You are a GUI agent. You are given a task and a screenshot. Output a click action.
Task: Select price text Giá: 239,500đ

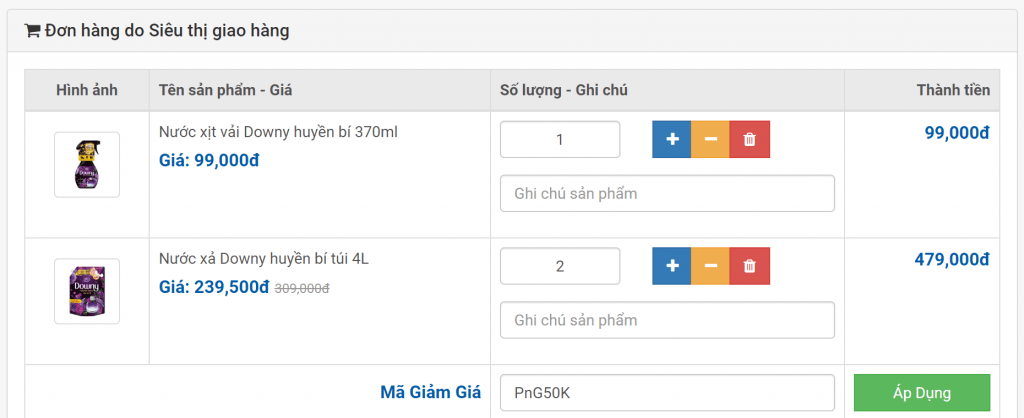click(x=214, y=287)
